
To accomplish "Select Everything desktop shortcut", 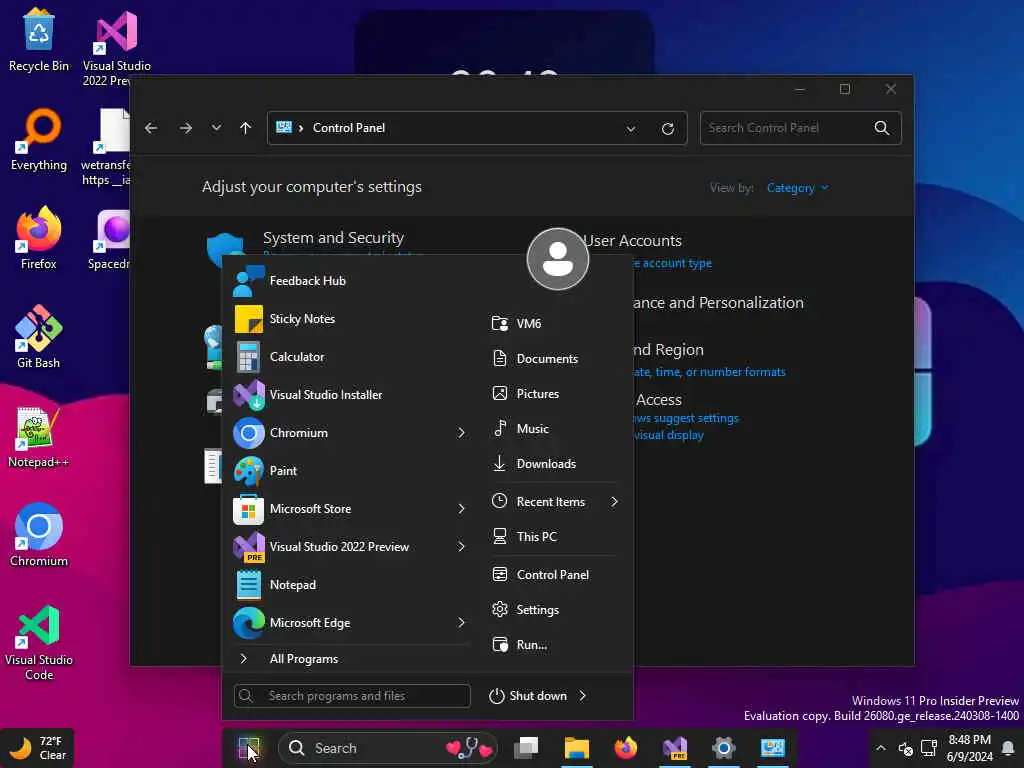I will (39, 138).
